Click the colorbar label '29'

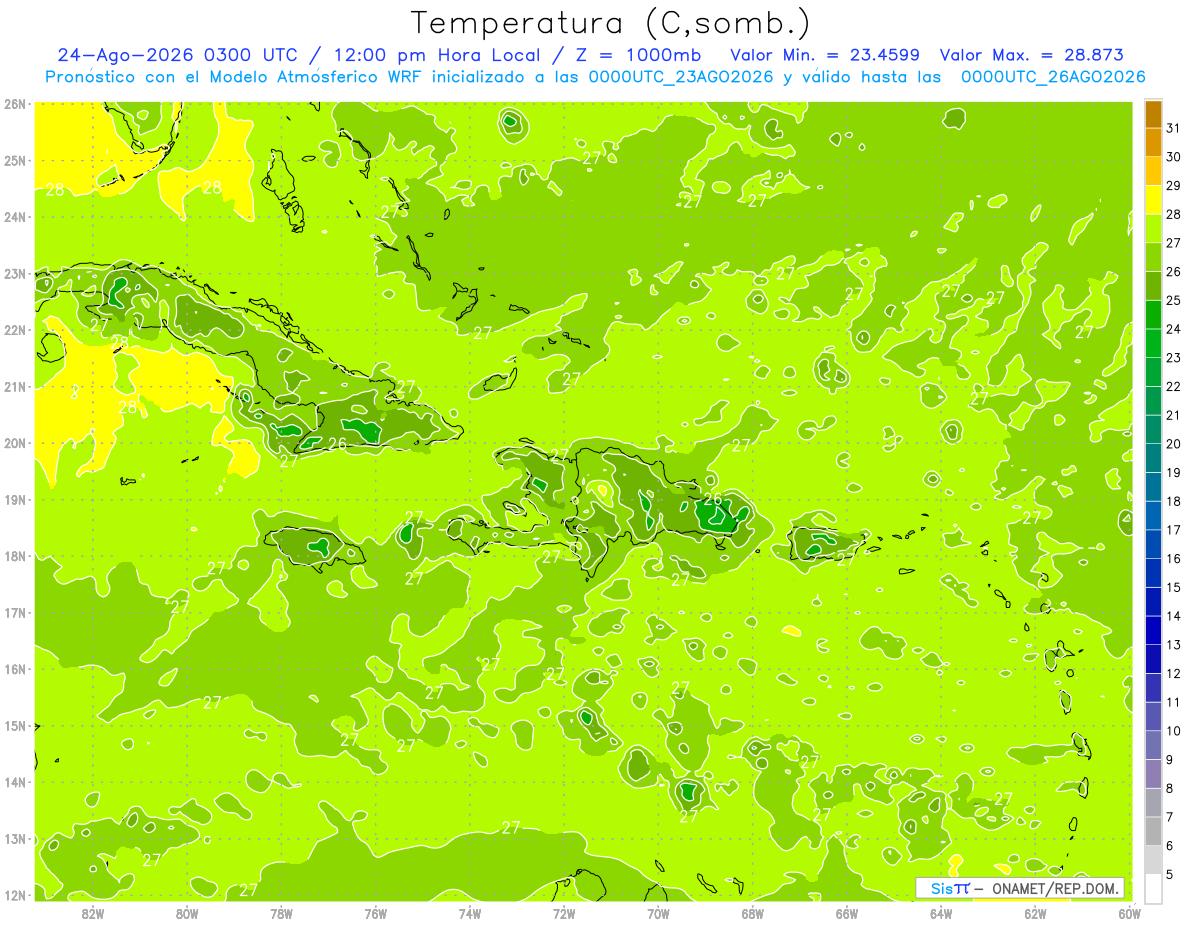[x=1173, y=185]
